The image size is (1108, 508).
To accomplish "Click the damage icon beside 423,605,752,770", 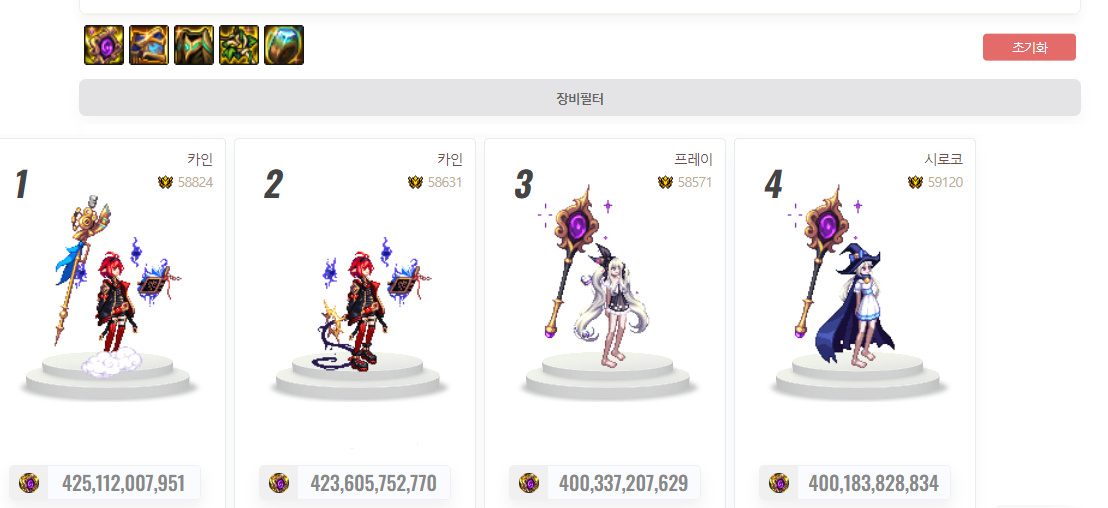I will tap(279, 483).
